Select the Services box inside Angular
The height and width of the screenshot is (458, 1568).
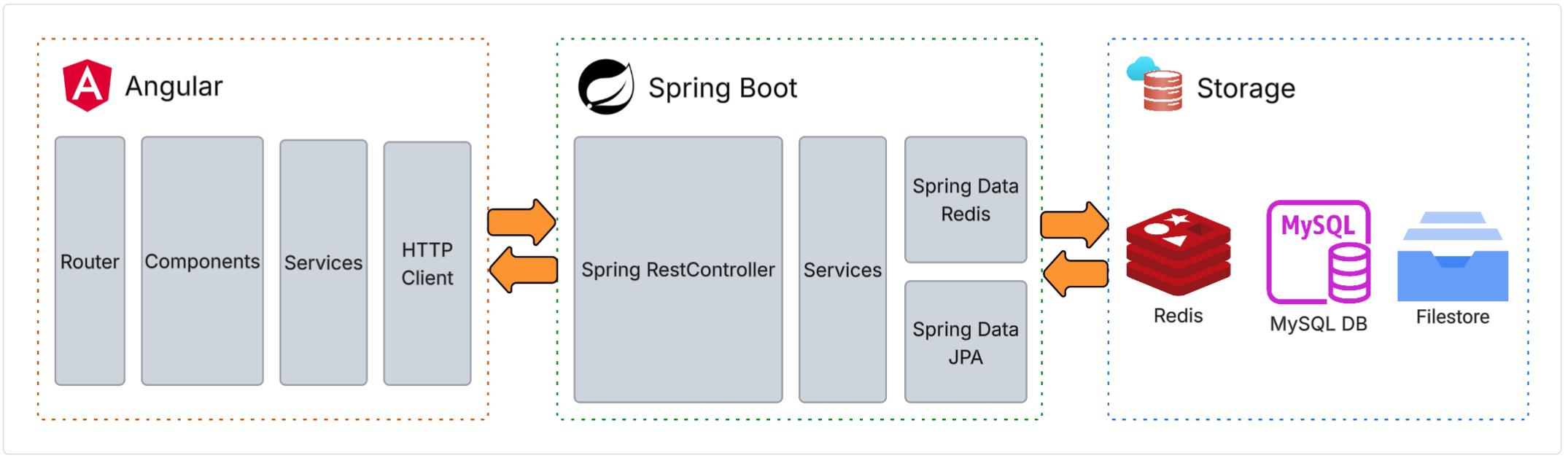point(323,263)
